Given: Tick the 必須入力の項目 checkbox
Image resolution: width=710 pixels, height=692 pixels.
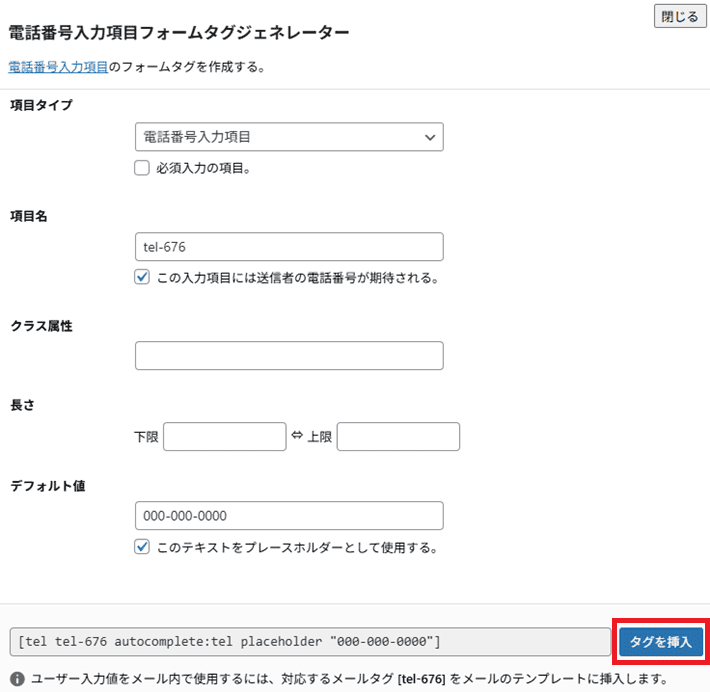Looking at the screenshot, I should [142, 168].
